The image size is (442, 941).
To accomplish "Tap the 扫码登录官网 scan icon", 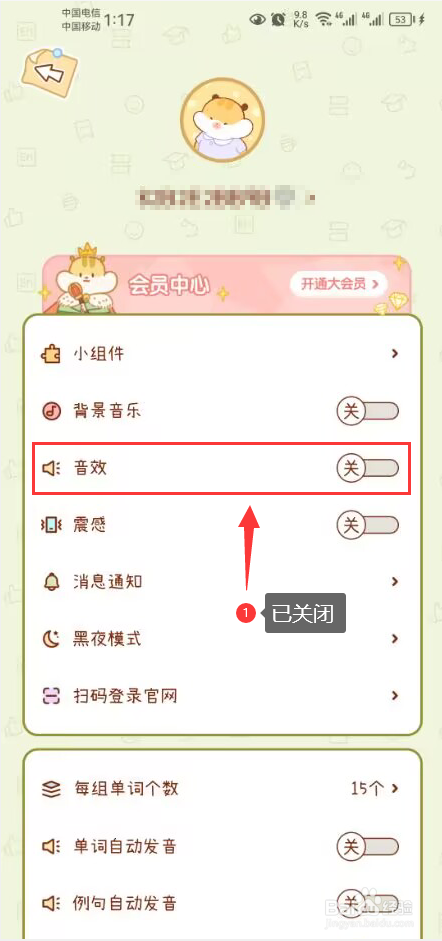I will (51, 696).
